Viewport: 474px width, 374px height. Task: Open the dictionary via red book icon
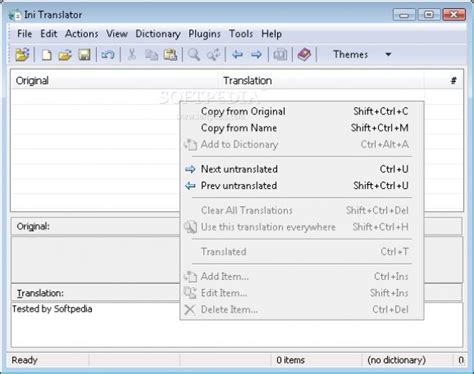[x=304, y=54]
